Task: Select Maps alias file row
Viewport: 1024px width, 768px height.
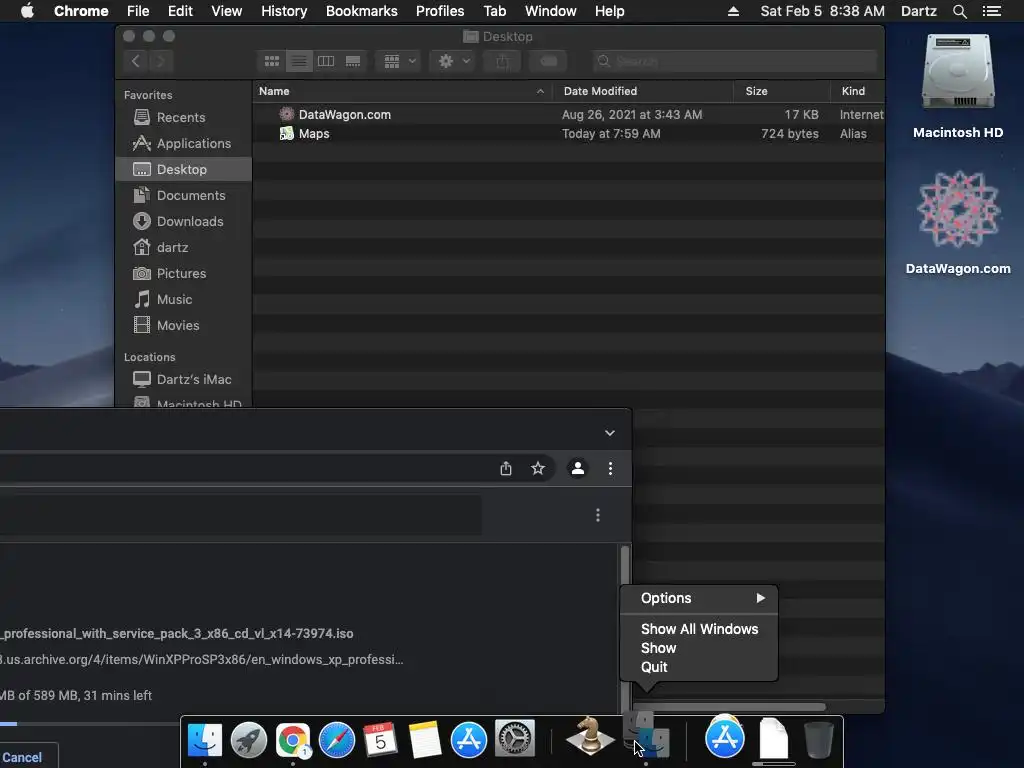Action: [568, 134]
